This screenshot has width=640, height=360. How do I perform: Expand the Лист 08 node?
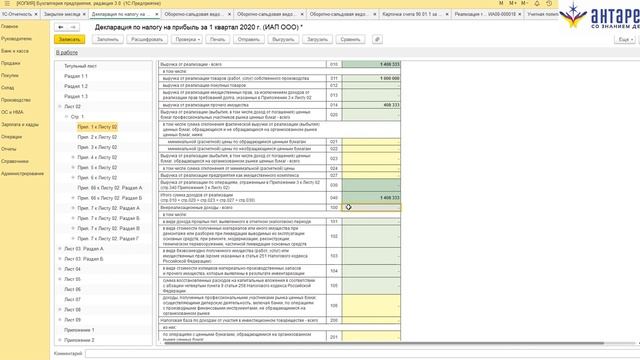pyautogui.click(x=60, y=309)
